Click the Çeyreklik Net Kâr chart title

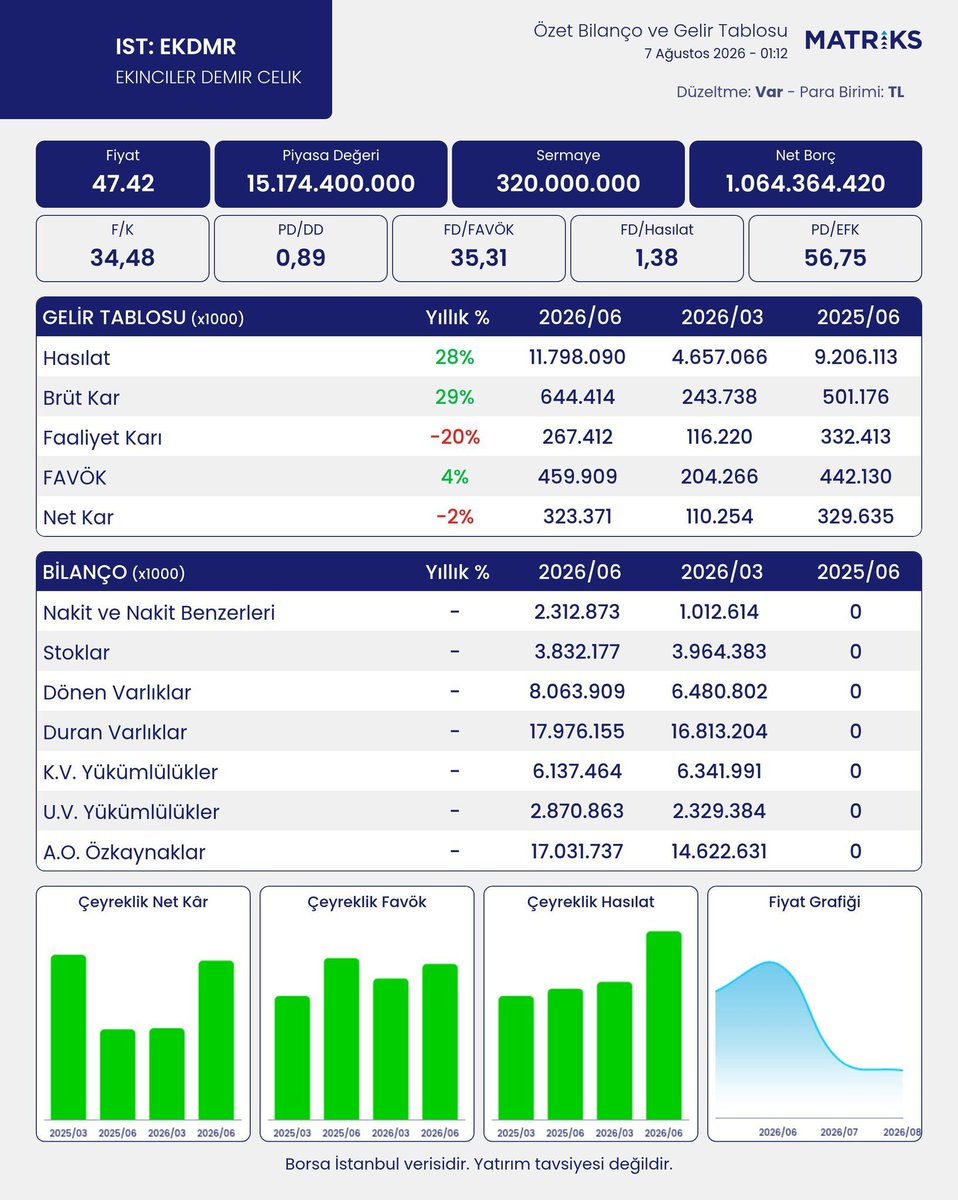[143, 902]
